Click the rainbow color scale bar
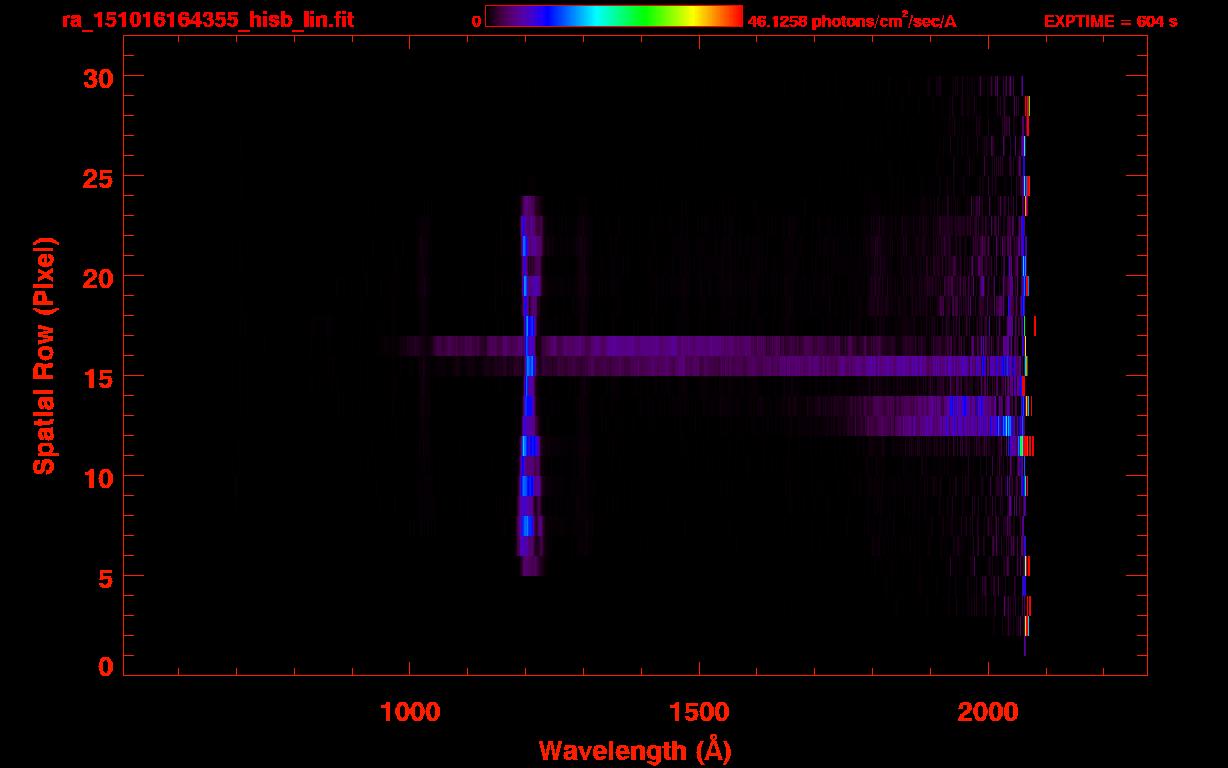This screenshot has height=768, width=1228. point(614,16)
